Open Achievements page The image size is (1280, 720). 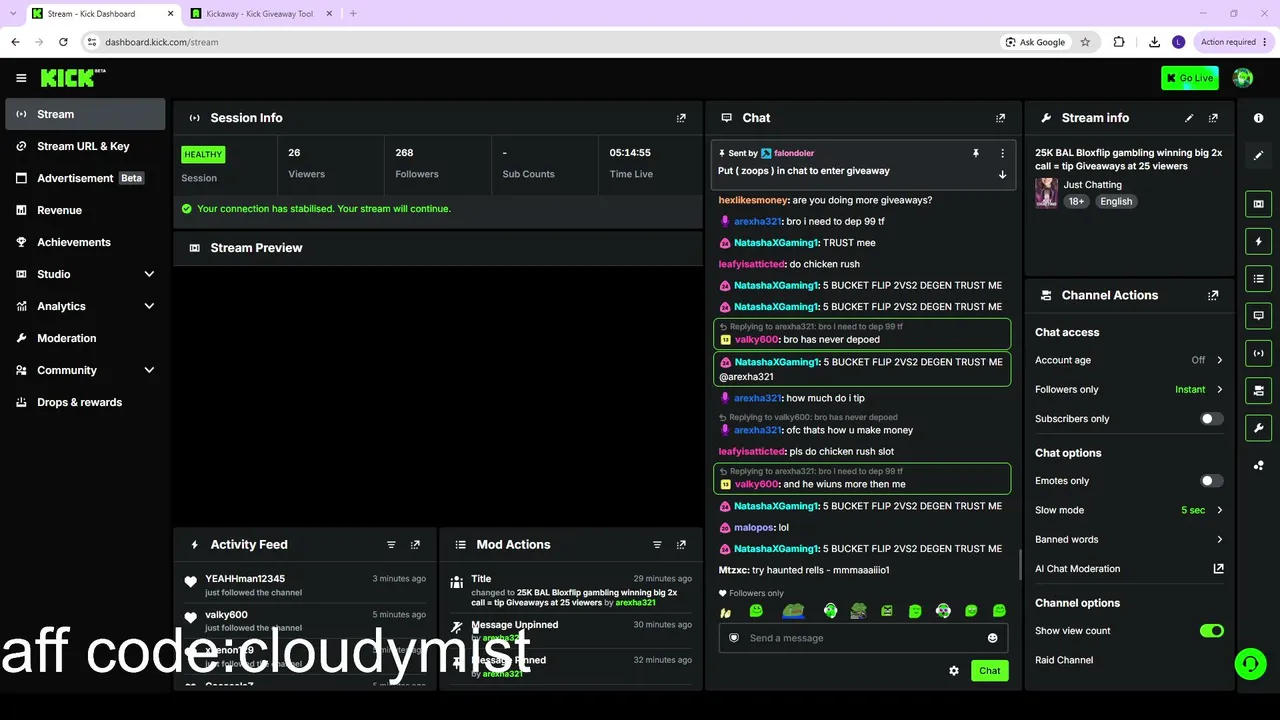click(x=85, y=242)
